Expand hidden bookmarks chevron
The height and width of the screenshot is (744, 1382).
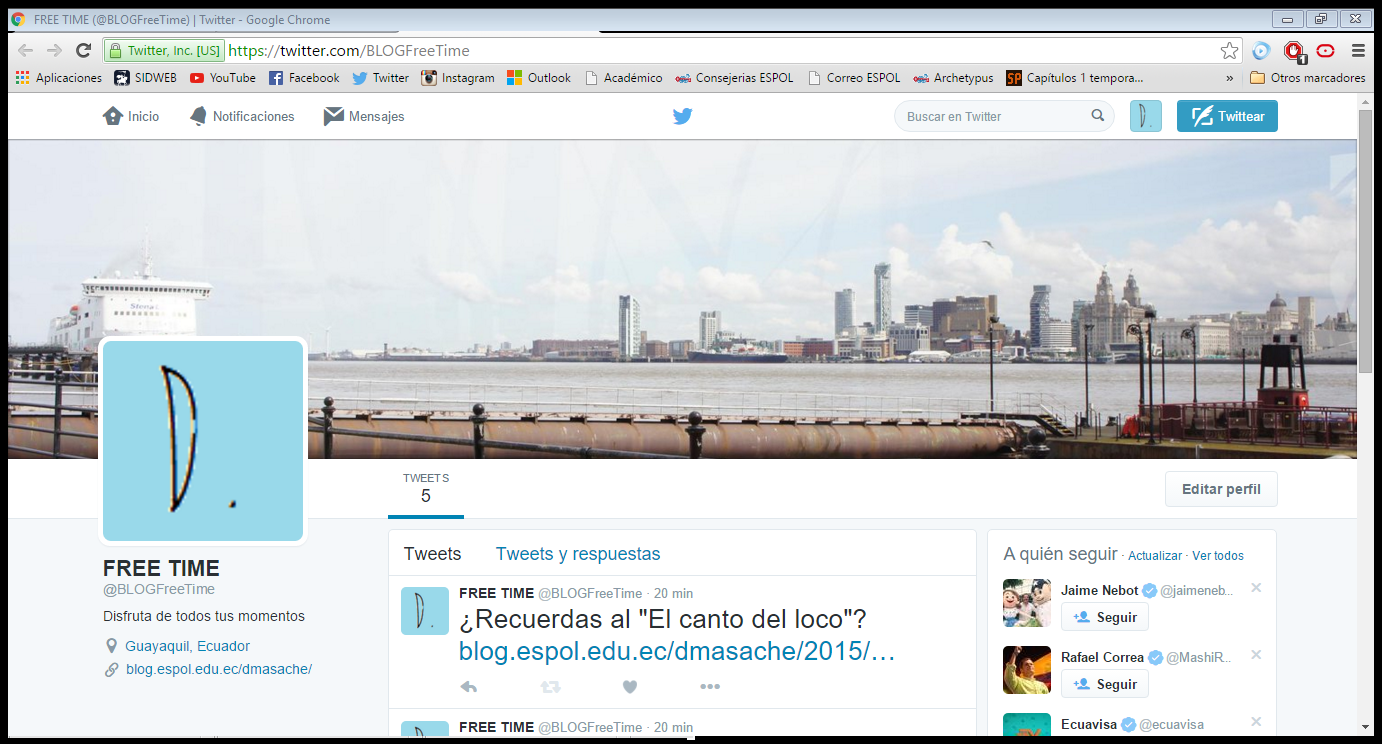[1230, 78]
